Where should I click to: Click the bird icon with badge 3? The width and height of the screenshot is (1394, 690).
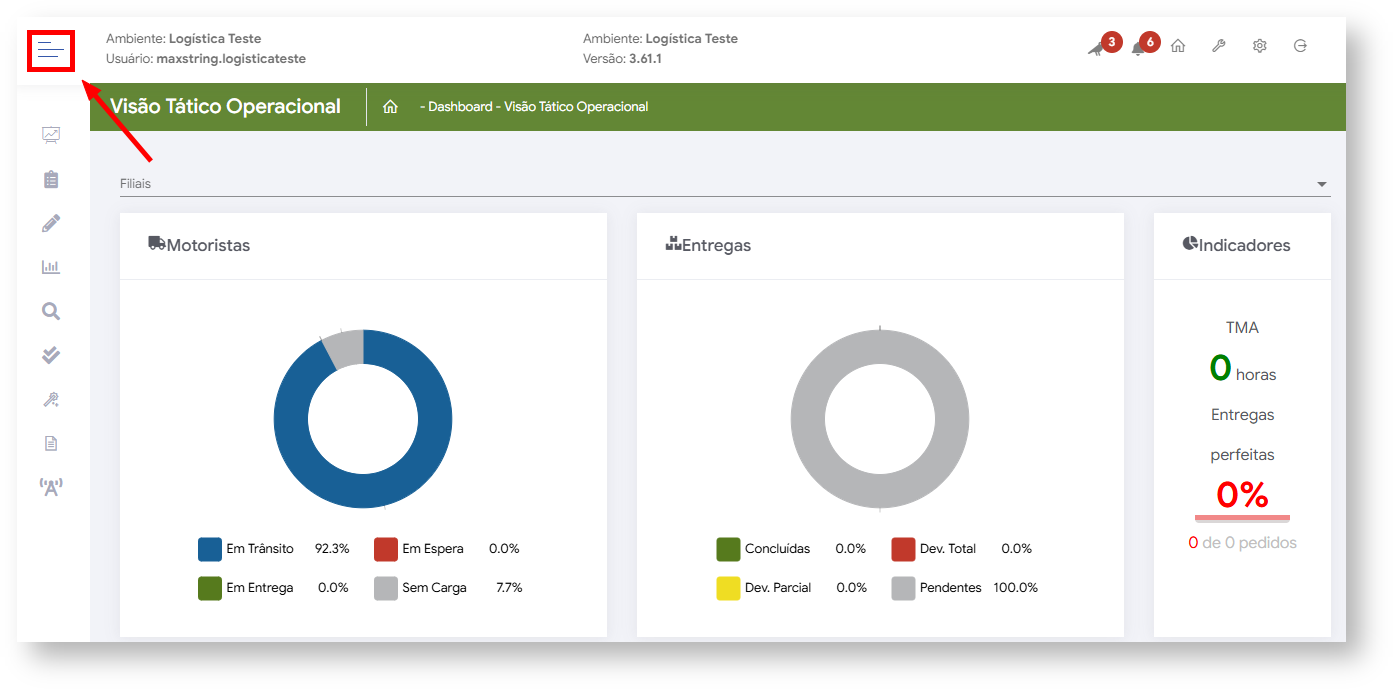[1097, 47]
